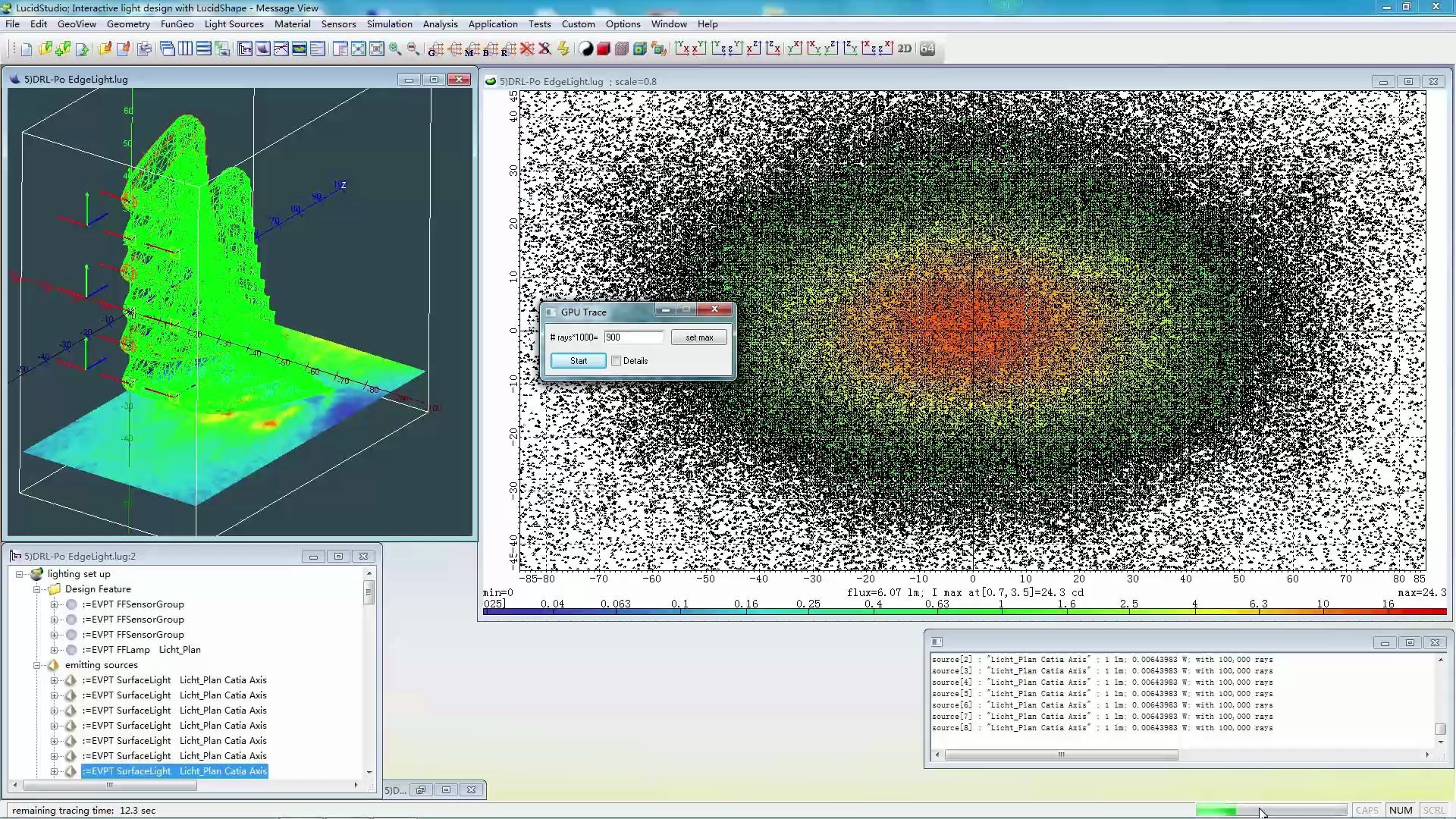
Task: Click the zoom in magnifier icon
Action: (x=395, y=49)
